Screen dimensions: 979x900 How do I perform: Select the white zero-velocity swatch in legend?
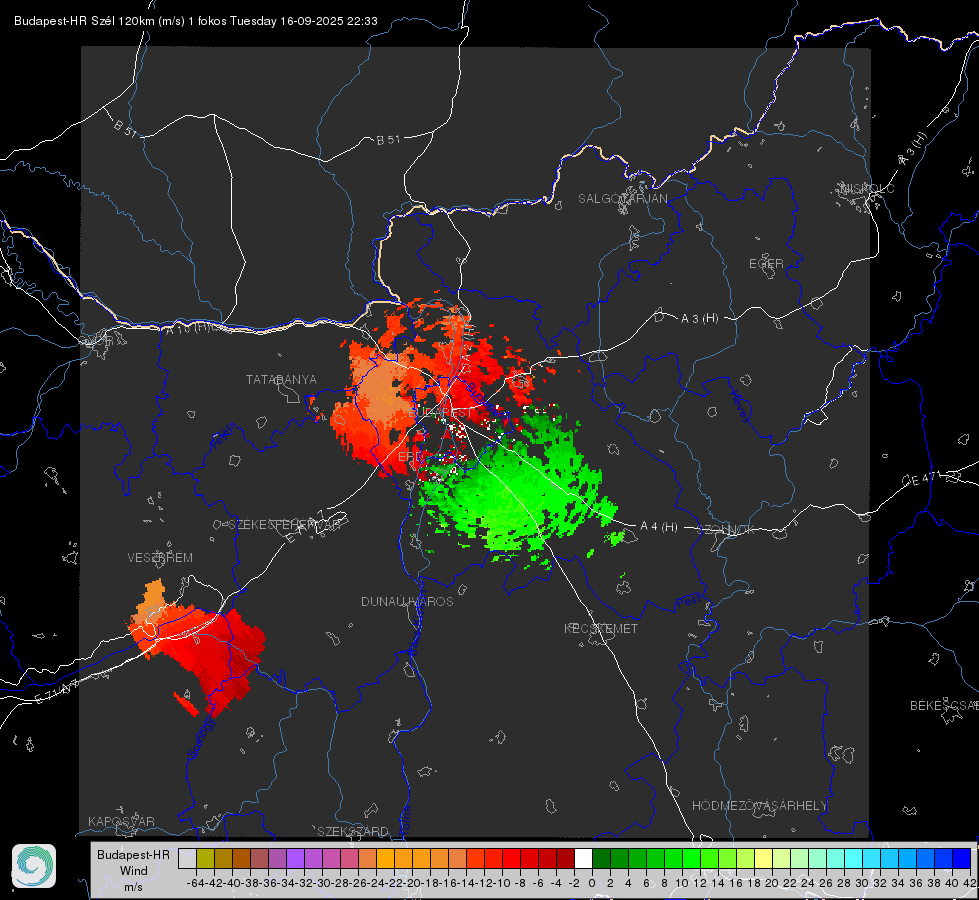[583, 858]
